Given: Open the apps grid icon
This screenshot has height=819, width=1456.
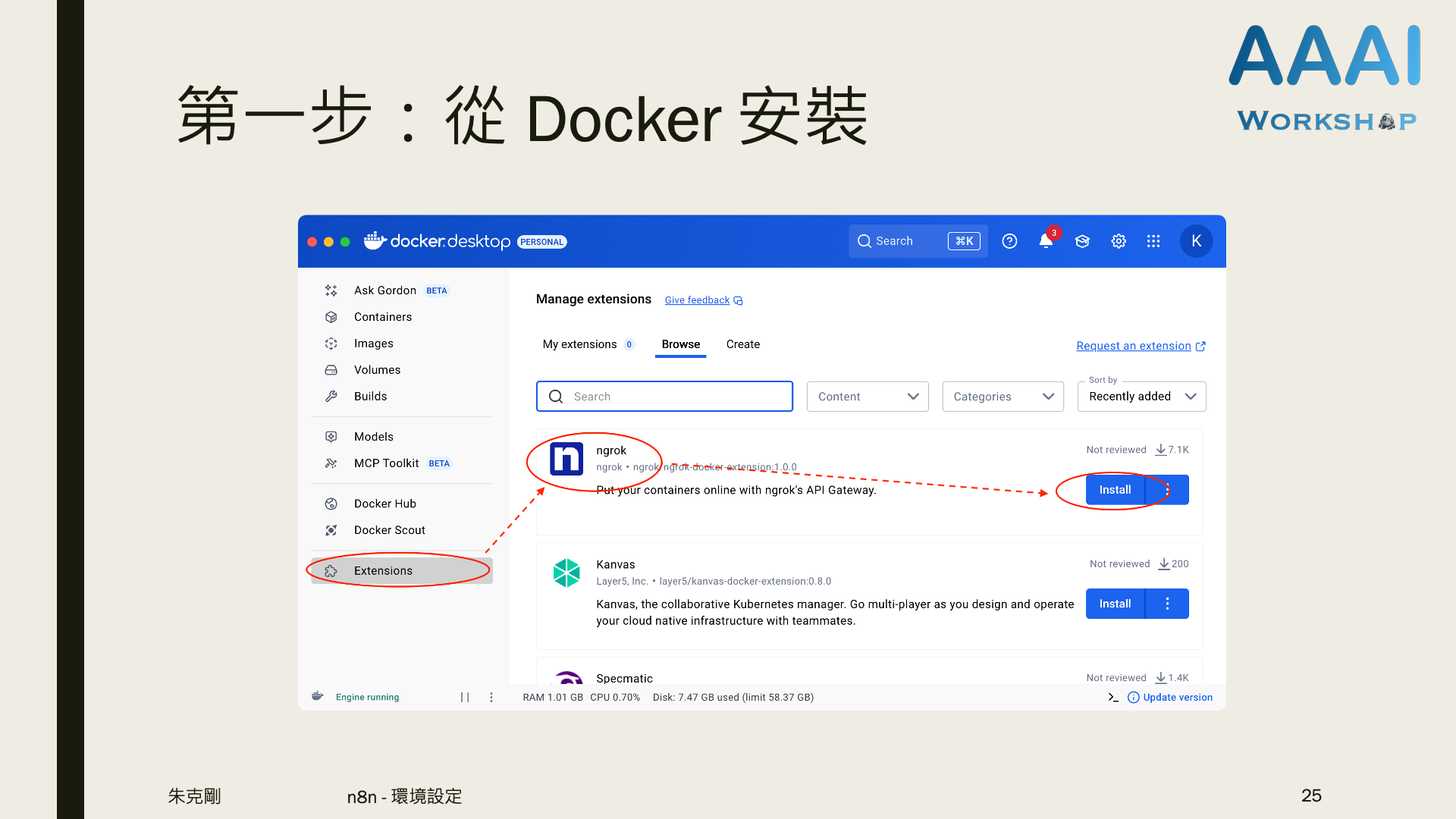Looking at the screenshot, I should [x=1153, y=241].
